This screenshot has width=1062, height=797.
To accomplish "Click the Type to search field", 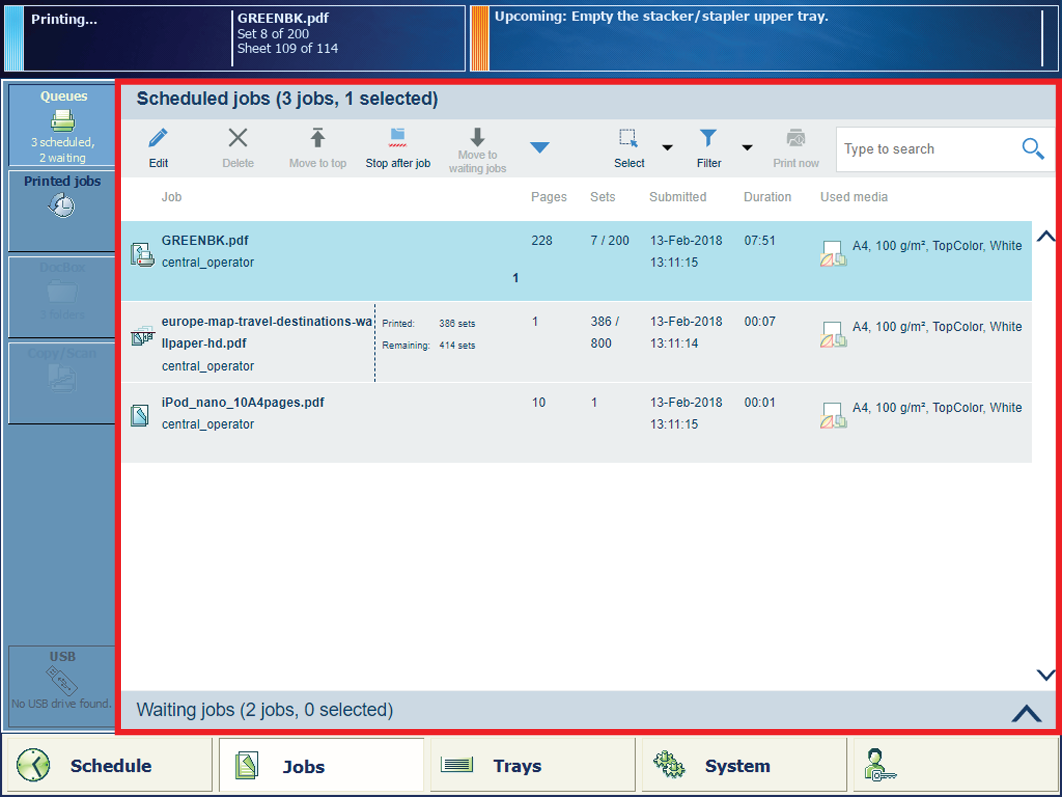I will tap(925, 149).
